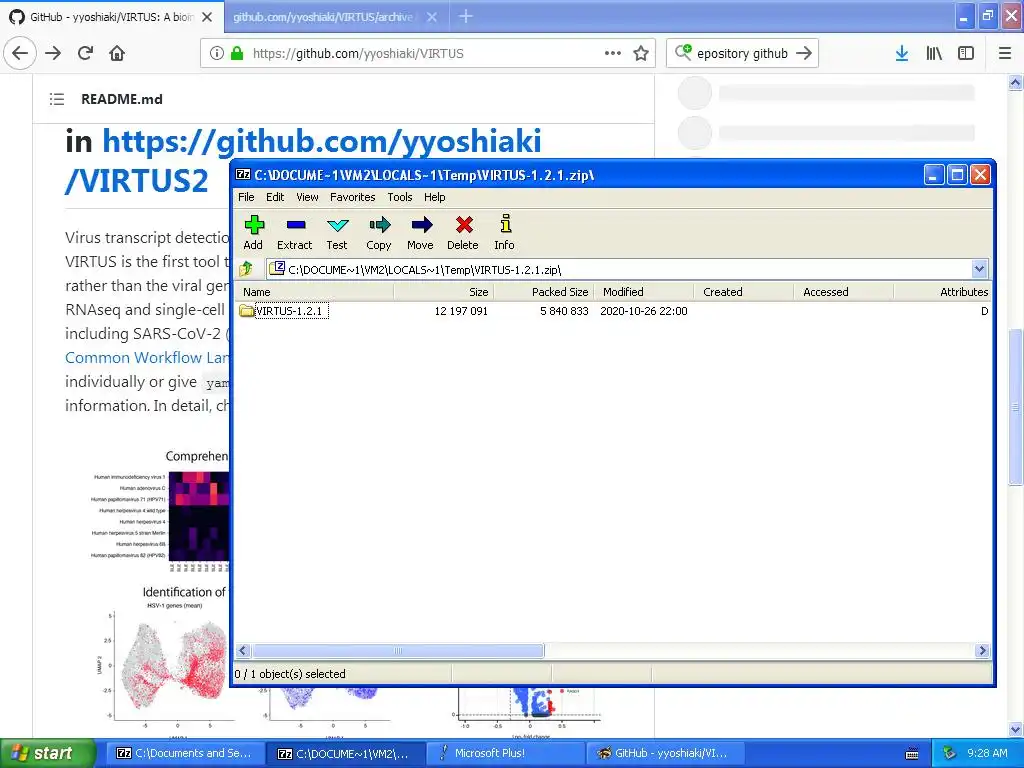Maximize the 7-Zip window
This screenshot has height=768, width=1024.
[x=957, y=175]
